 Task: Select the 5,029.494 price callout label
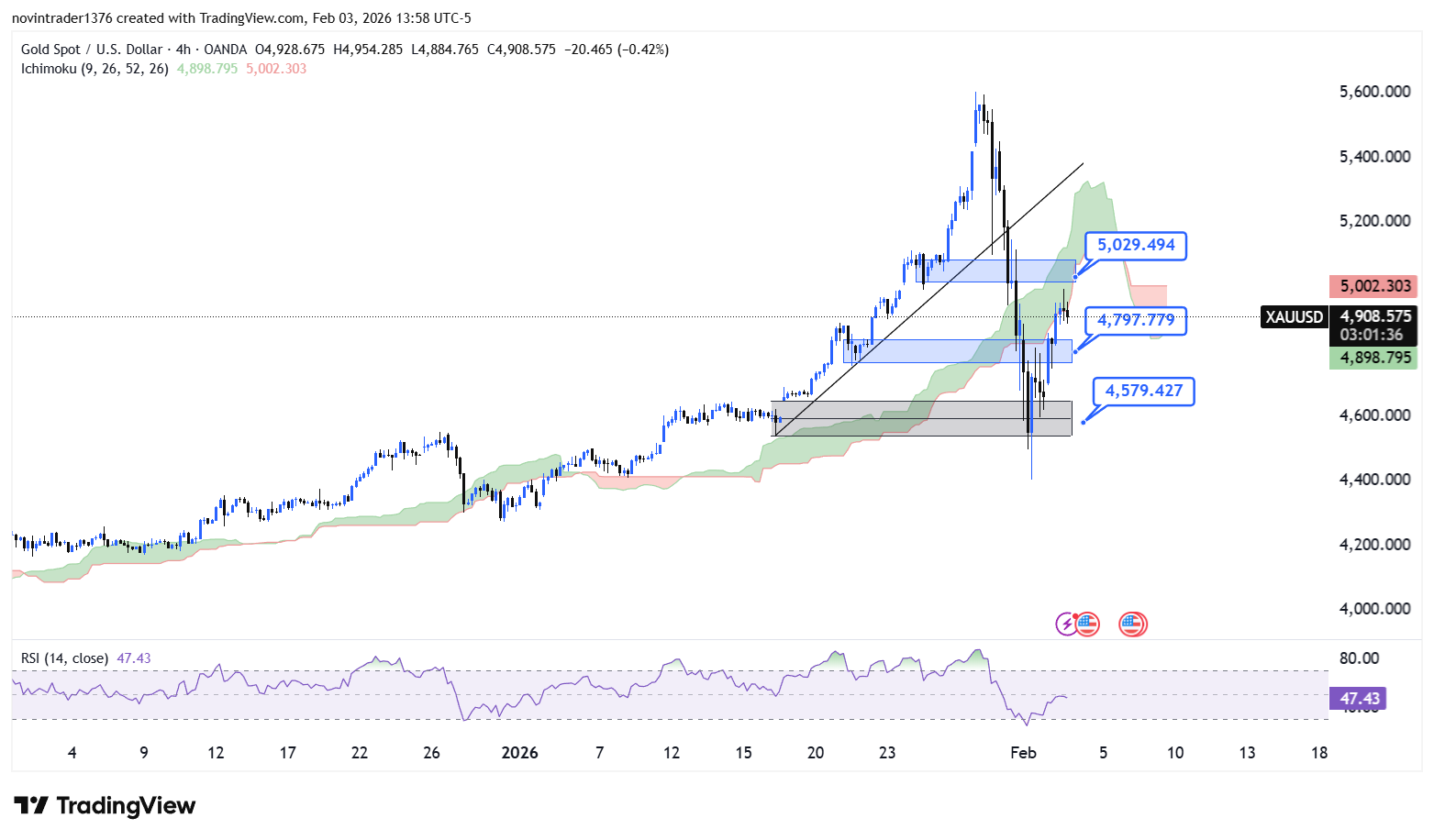(x=1136, y=246)
